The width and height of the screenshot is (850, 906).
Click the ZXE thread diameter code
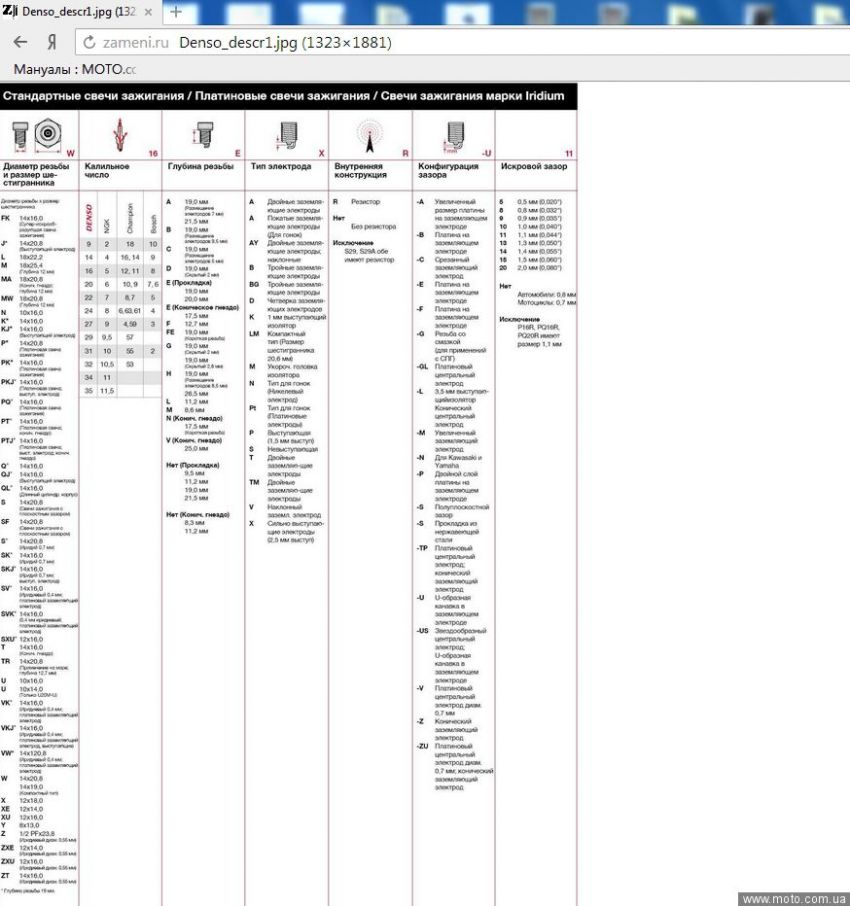click(7, 848)
